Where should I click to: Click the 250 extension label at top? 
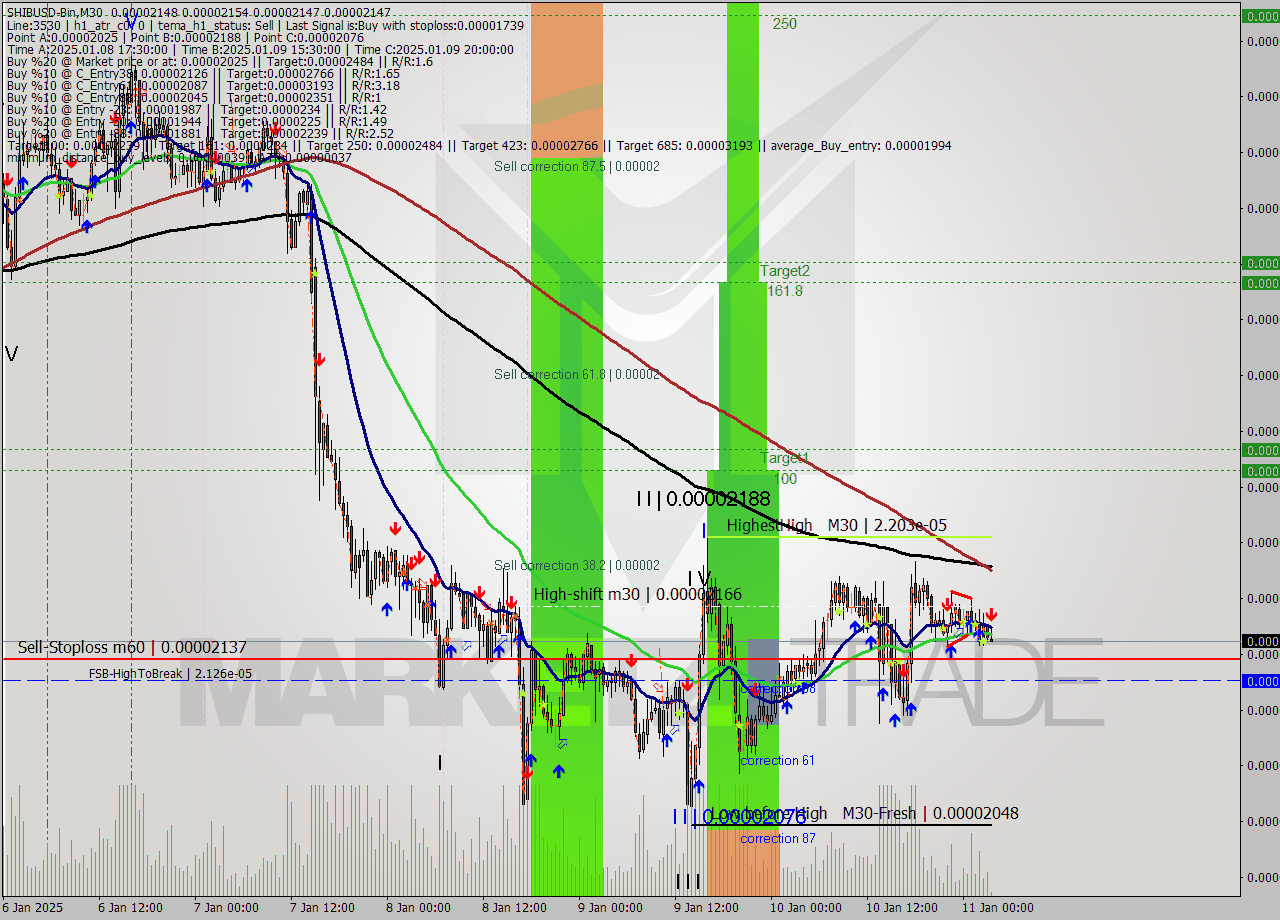click(784, 24)
